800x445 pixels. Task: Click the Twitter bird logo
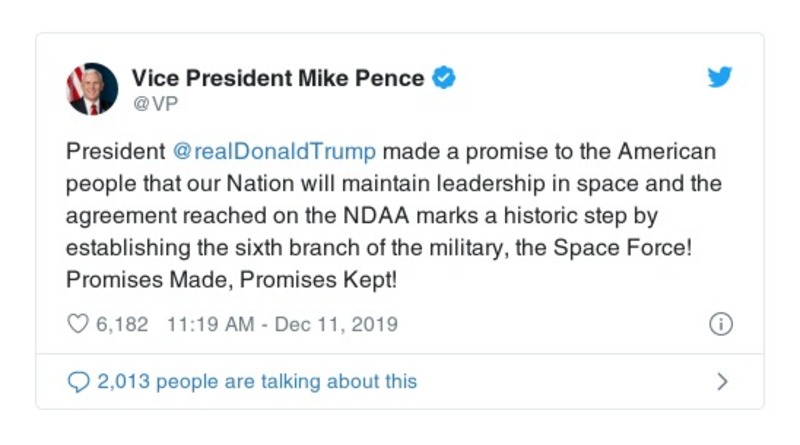coord(720,78)
